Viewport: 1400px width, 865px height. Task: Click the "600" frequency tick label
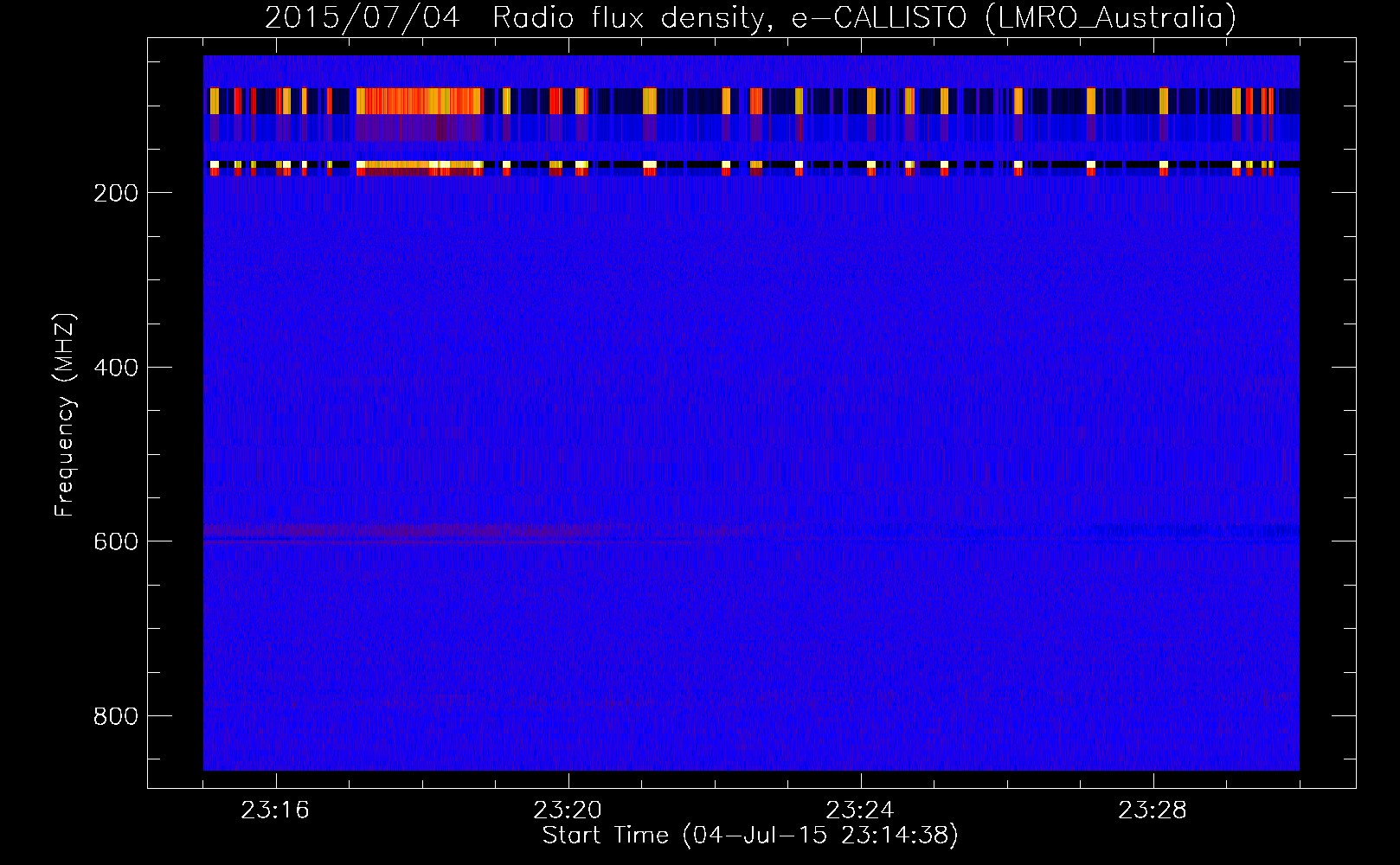tap(115, 541)
